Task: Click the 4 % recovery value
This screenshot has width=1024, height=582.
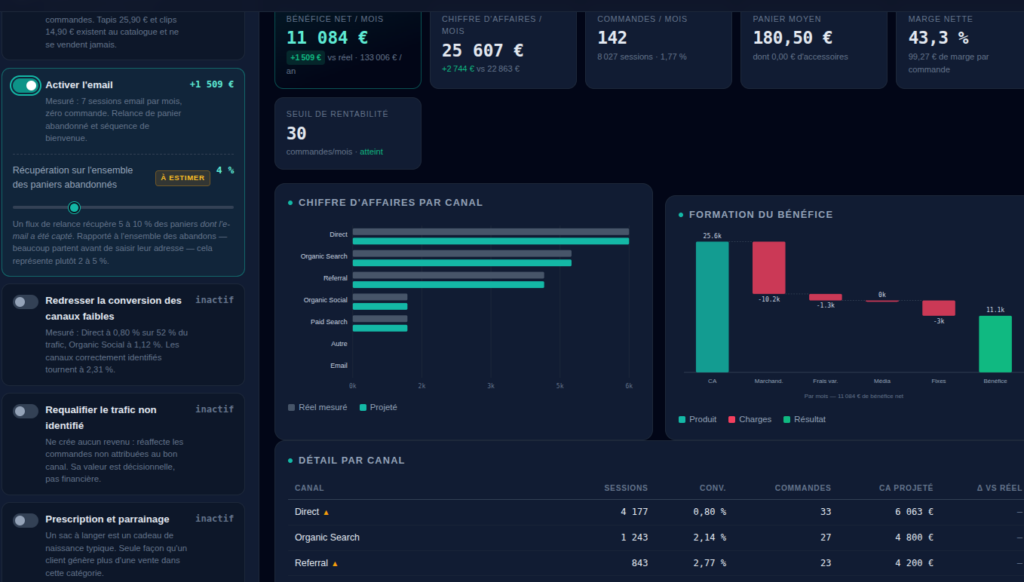Action: [x=225, y=170]
